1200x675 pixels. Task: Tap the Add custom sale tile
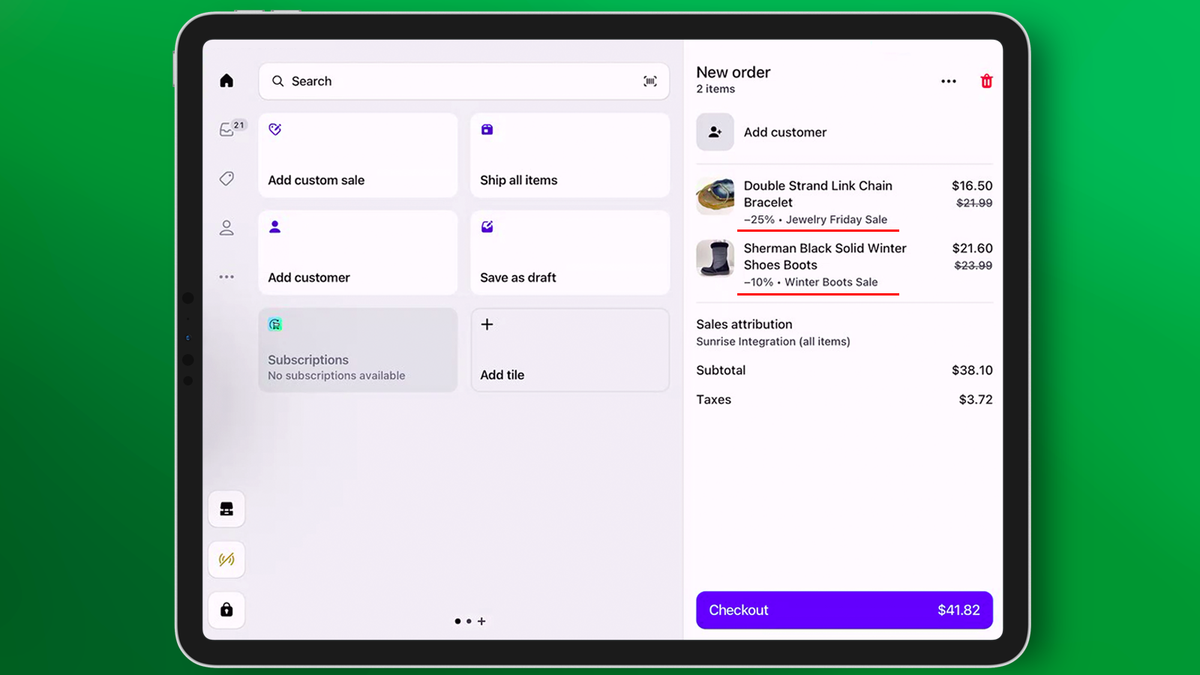[x=357, y=155]
